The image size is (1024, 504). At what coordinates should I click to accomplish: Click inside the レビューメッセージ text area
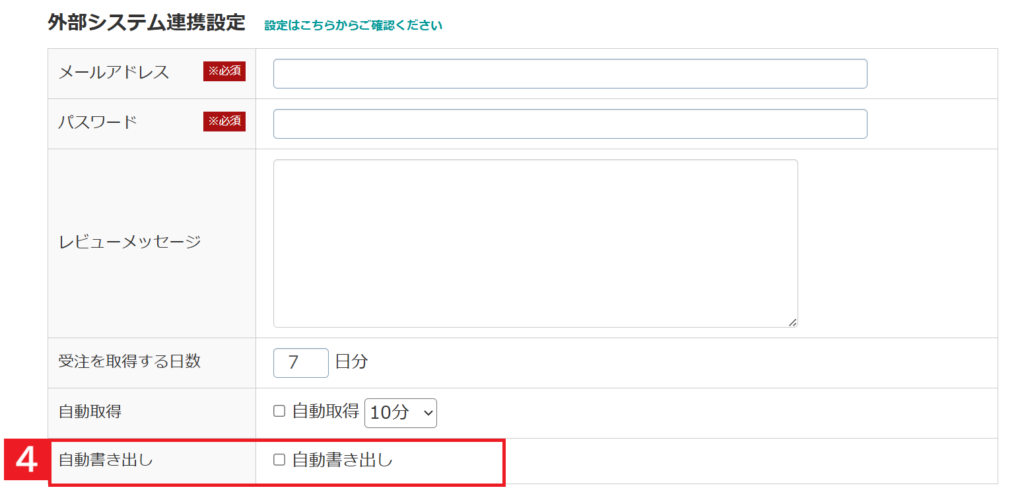tap(535, 243)
